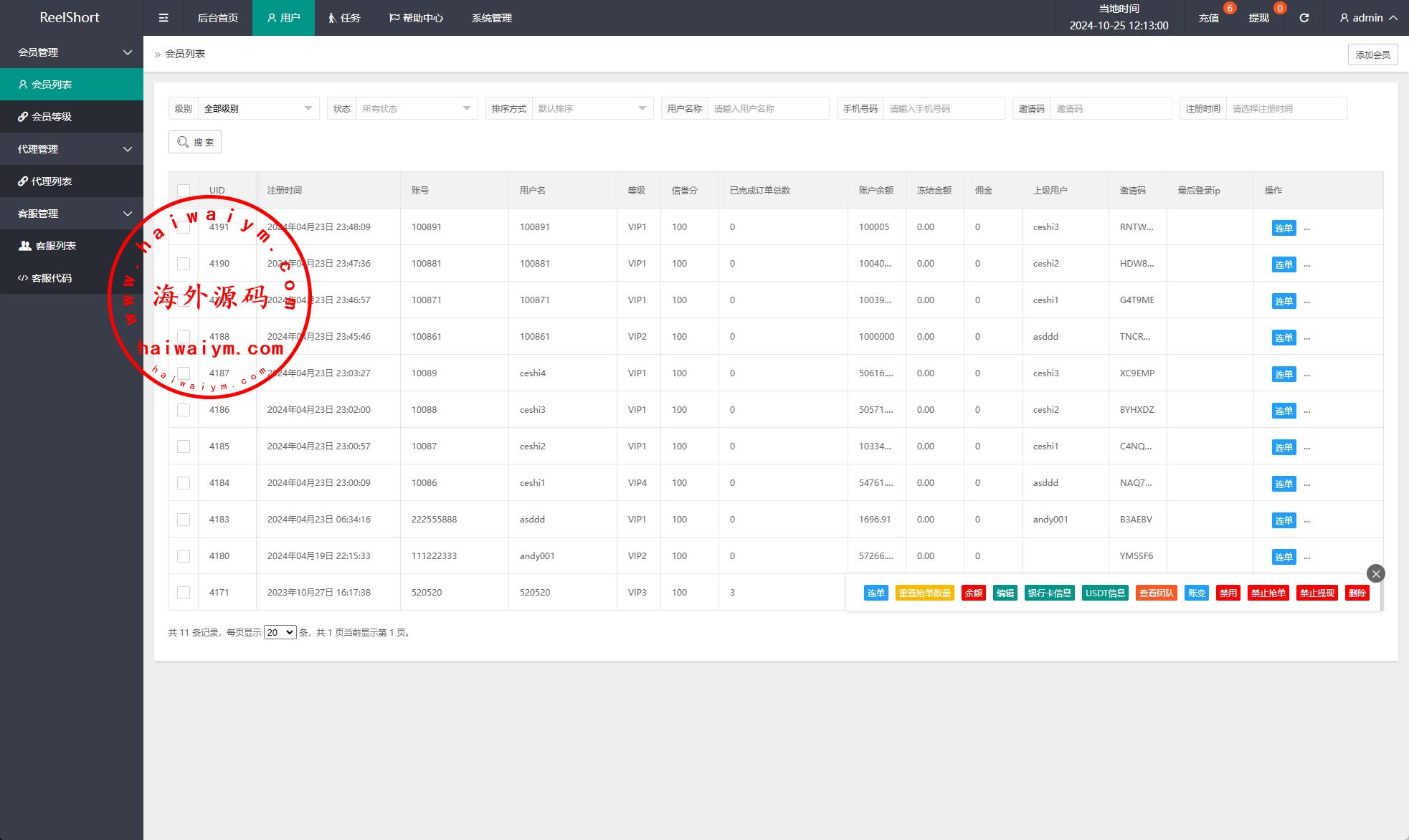Click the refresh icon in top bar
The image size is (1409, 840).
tap(1304, 18)
